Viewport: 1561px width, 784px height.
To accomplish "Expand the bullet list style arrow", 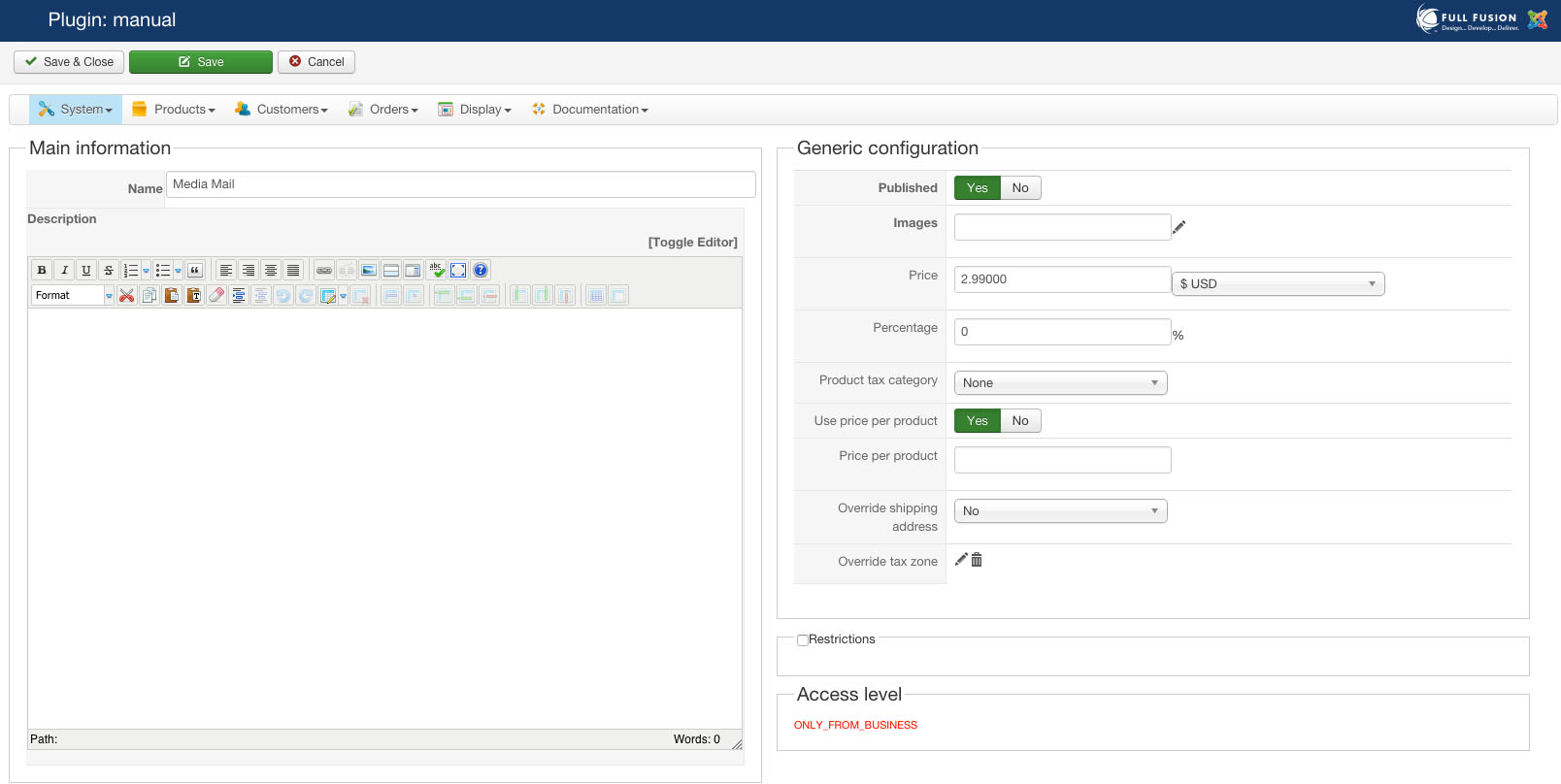I will click(x=179, y=270).
